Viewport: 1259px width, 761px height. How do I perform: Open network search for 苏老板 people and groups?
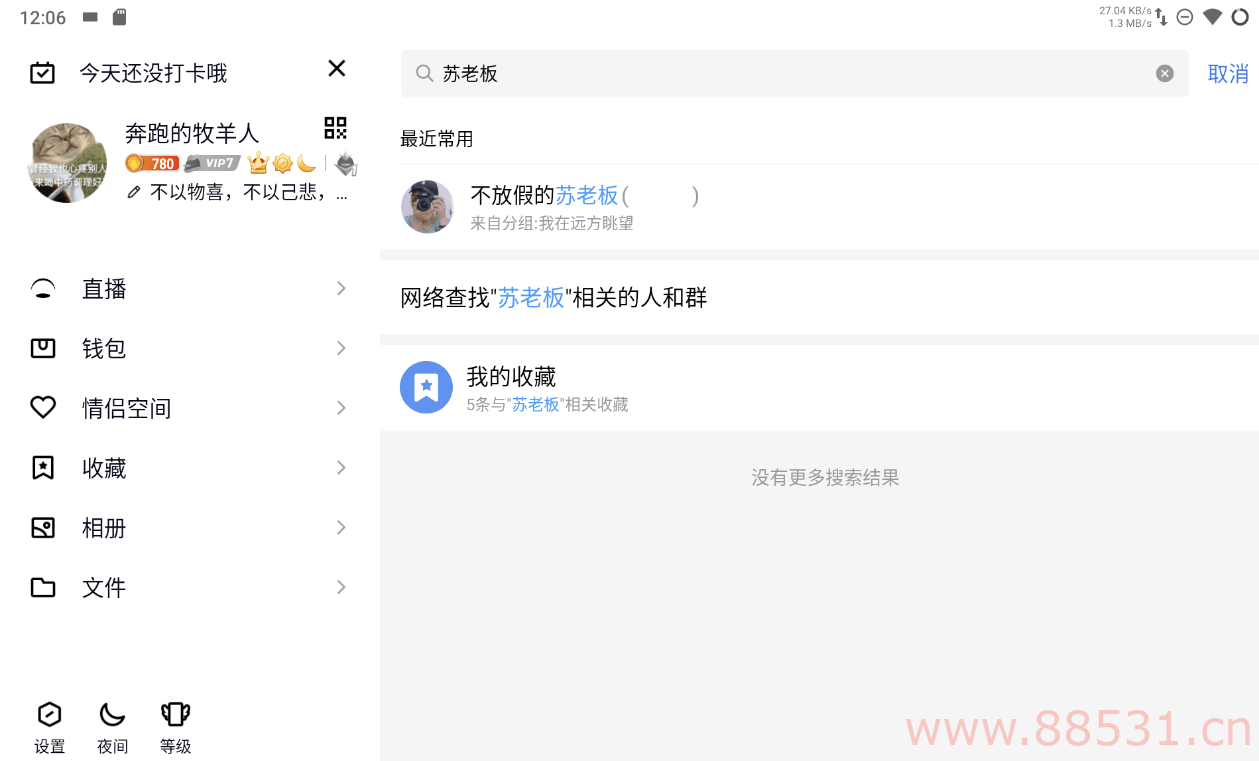(819, 297)
